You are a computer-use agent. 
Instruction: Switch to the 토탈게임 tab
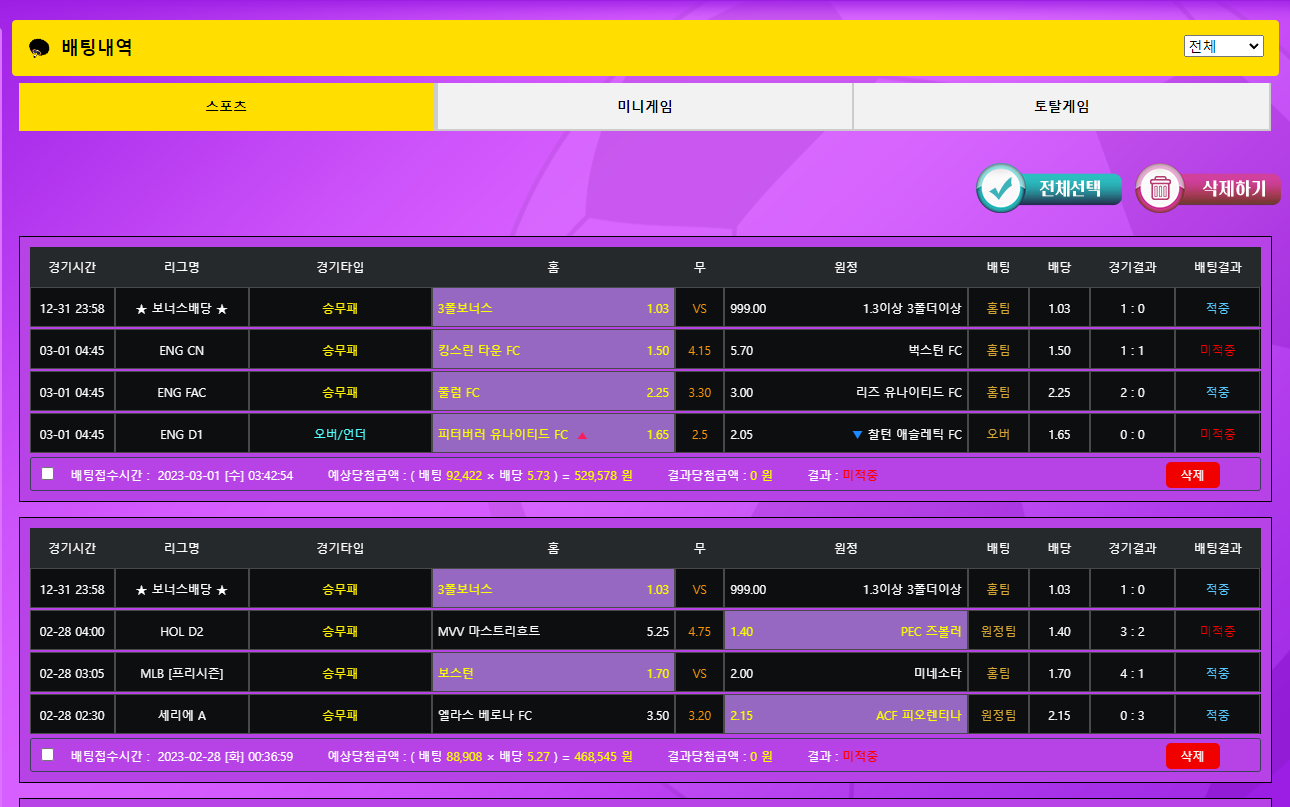coord(1061,107)
